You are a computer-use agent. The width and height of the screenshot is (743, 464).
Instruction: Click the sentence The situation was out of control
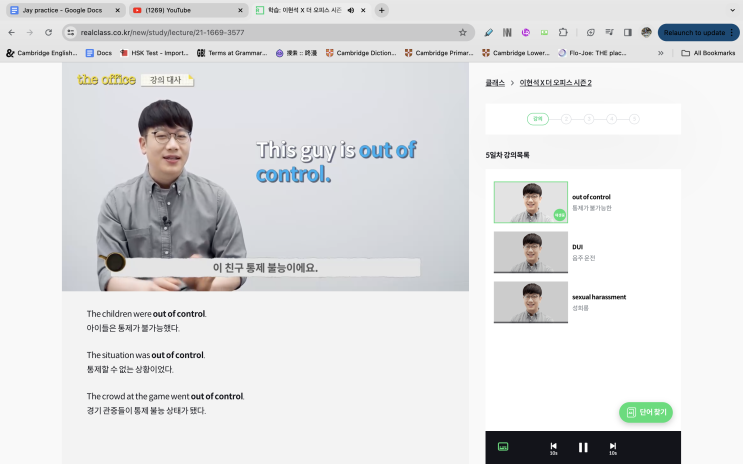[x=146, y=355]
